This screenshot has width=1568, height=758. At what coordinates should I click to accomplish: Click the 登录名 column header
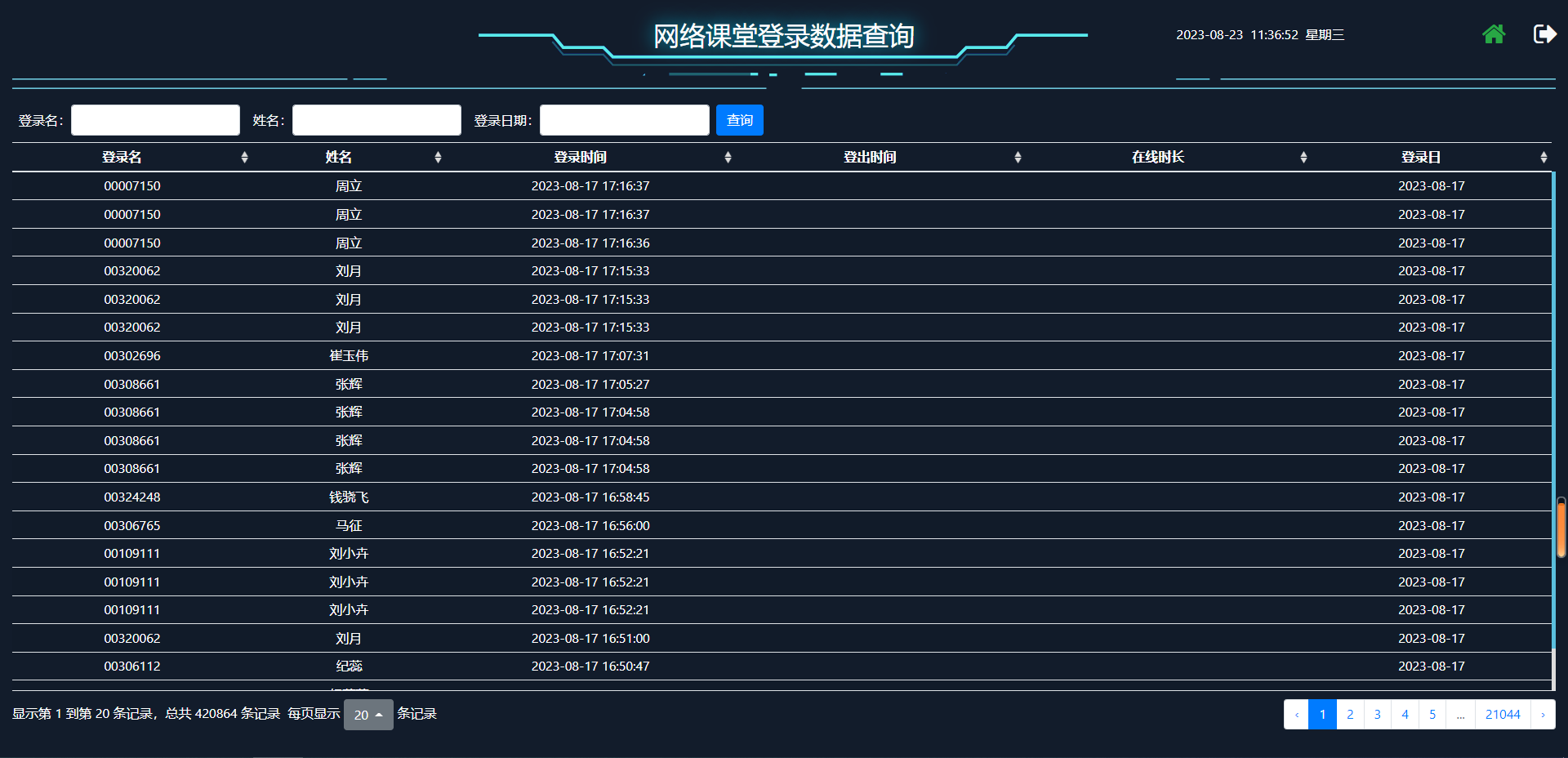pyautogui.click(x=122, y=158)
